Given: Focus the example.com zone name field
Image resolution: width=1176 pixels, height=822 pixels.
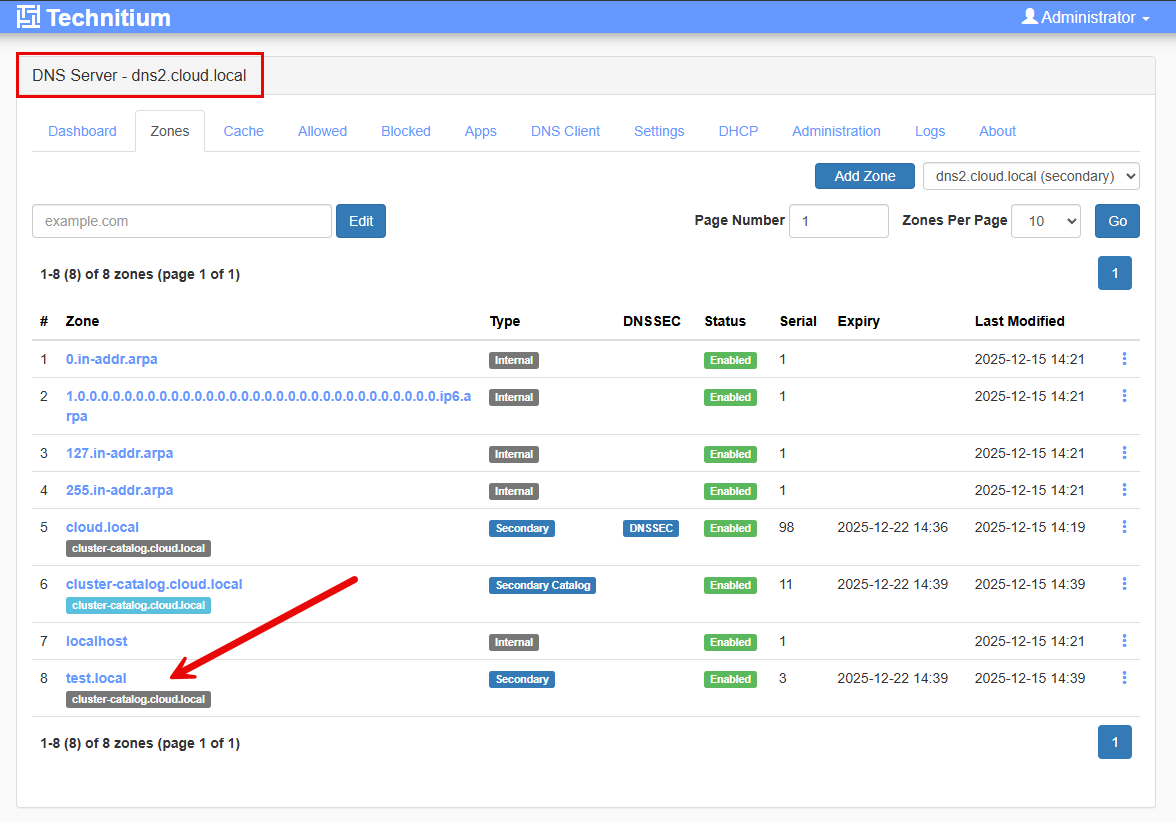Looking at the screenshot, I should (182, 221).
